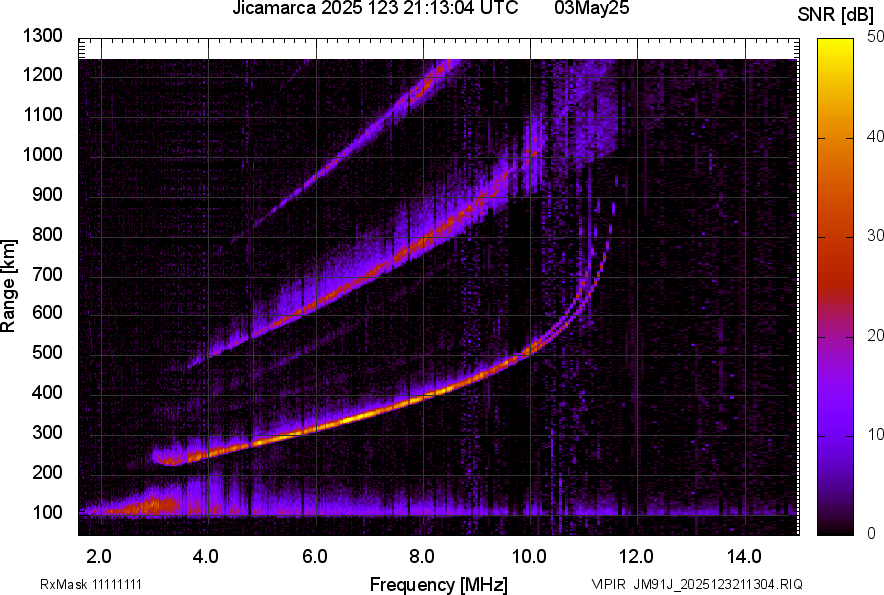Click the Range [km] axis label
The width and height of the screenshot is (884, 595).
click(9, 287)
